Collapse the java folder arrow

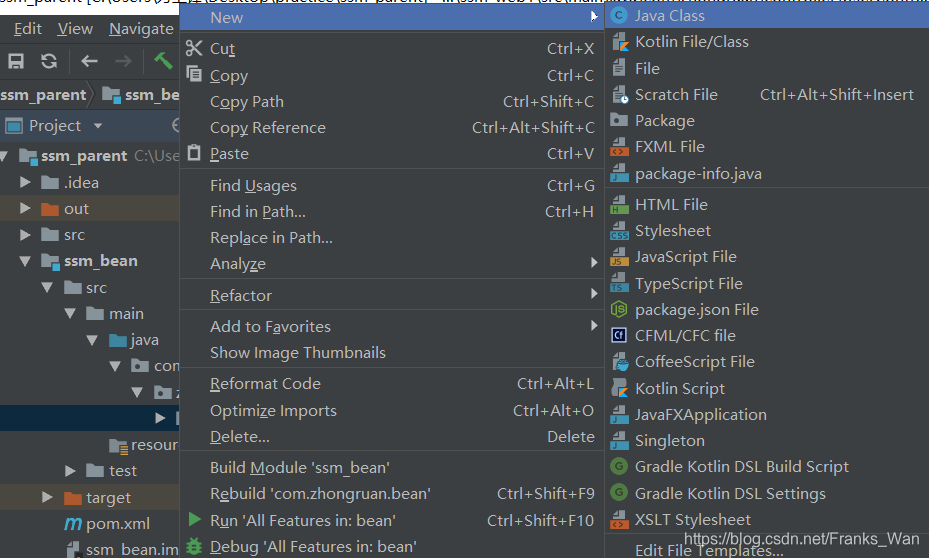click(92, 340)
